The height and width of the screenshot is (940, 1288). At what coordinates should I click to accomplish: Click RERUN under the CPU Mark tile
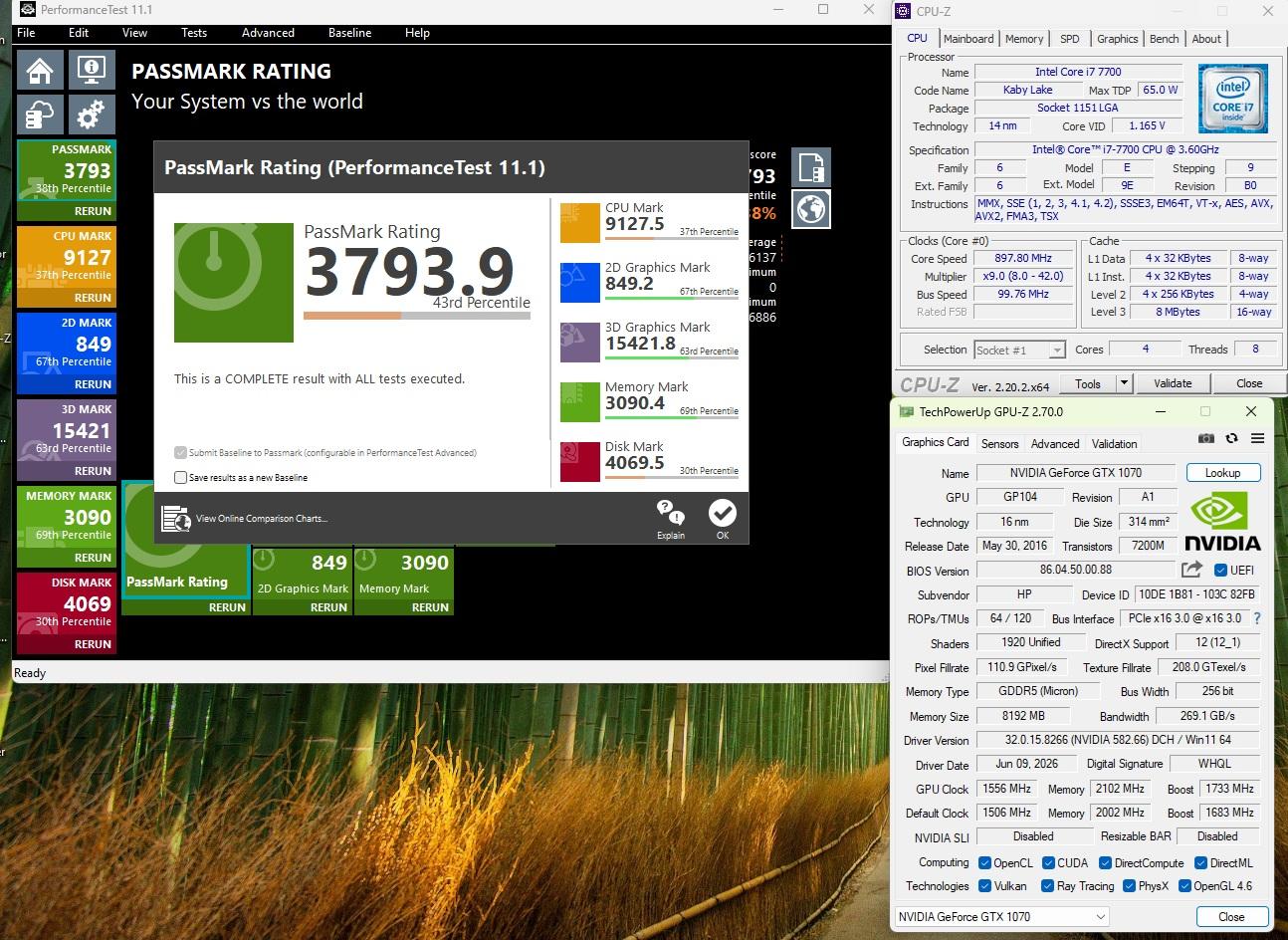click(93, 298)
